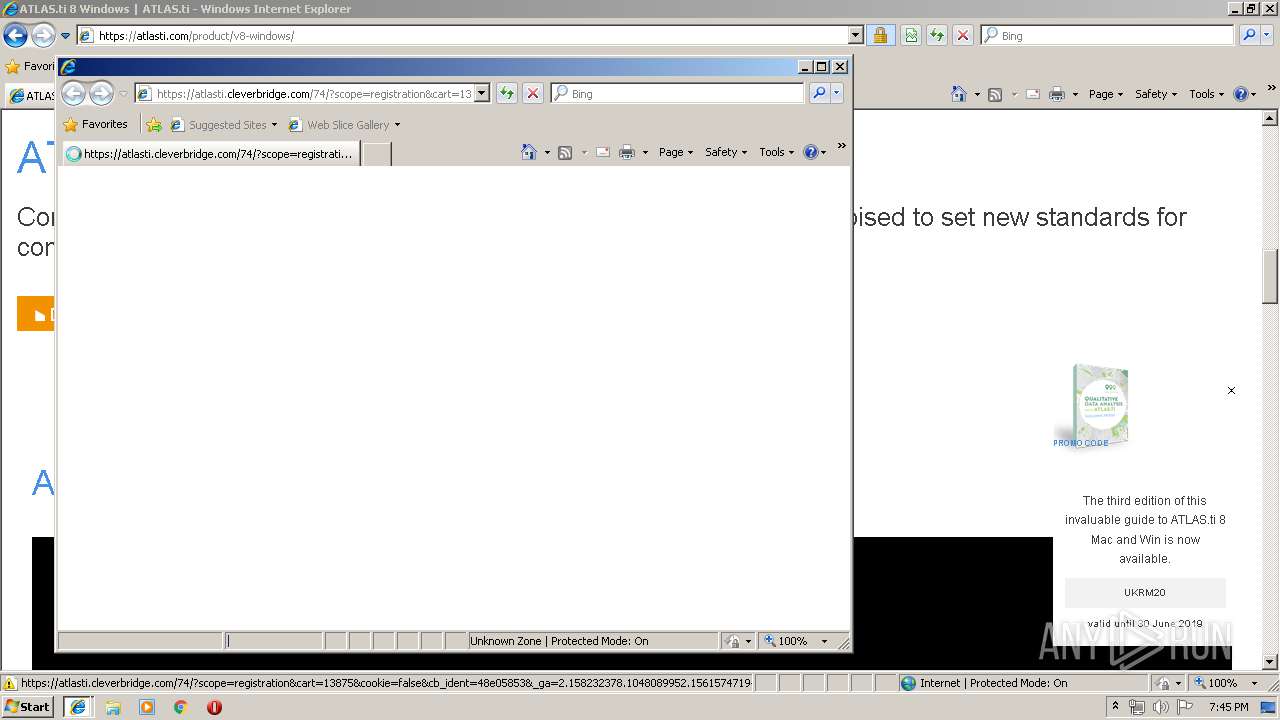Open popup zoom level dropdown
1280x720 pixels.
click(x=824, y=641)
